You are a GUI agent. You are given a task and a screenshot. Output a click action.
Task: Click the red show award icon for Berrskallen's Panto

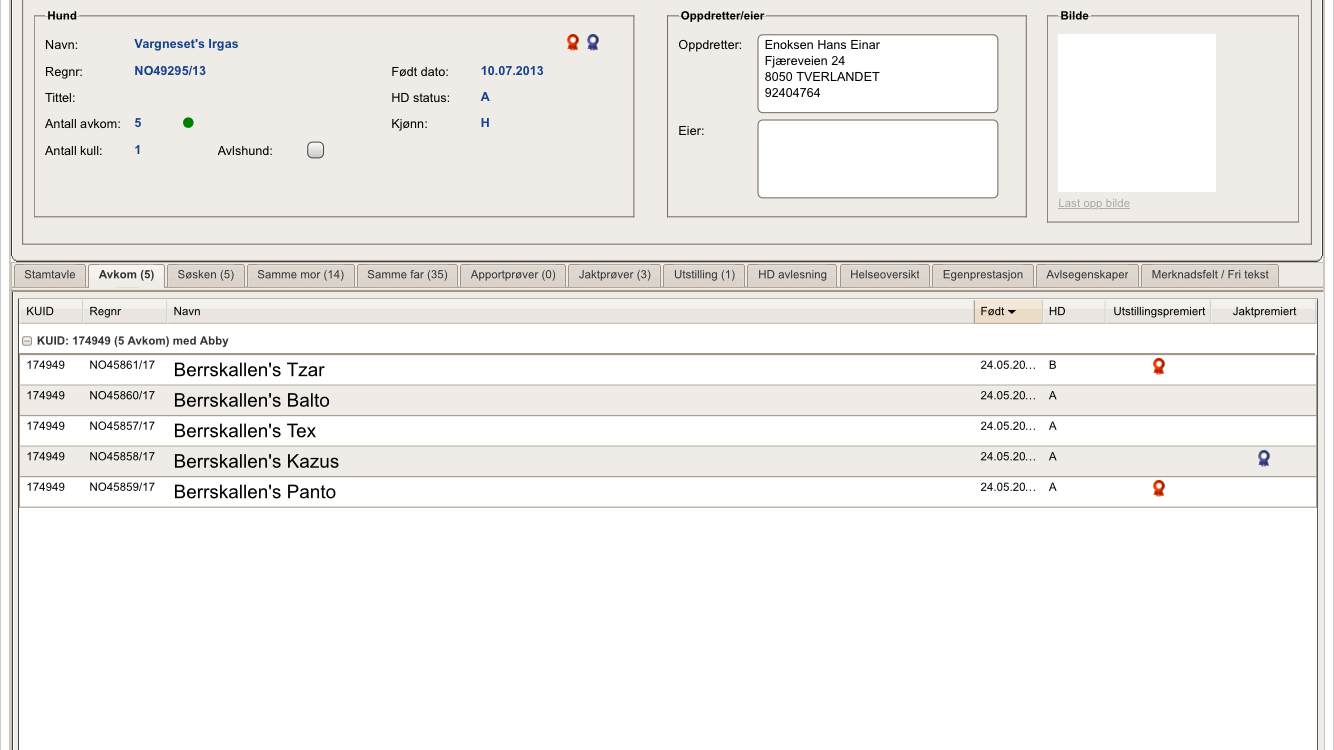(1159, 488)
